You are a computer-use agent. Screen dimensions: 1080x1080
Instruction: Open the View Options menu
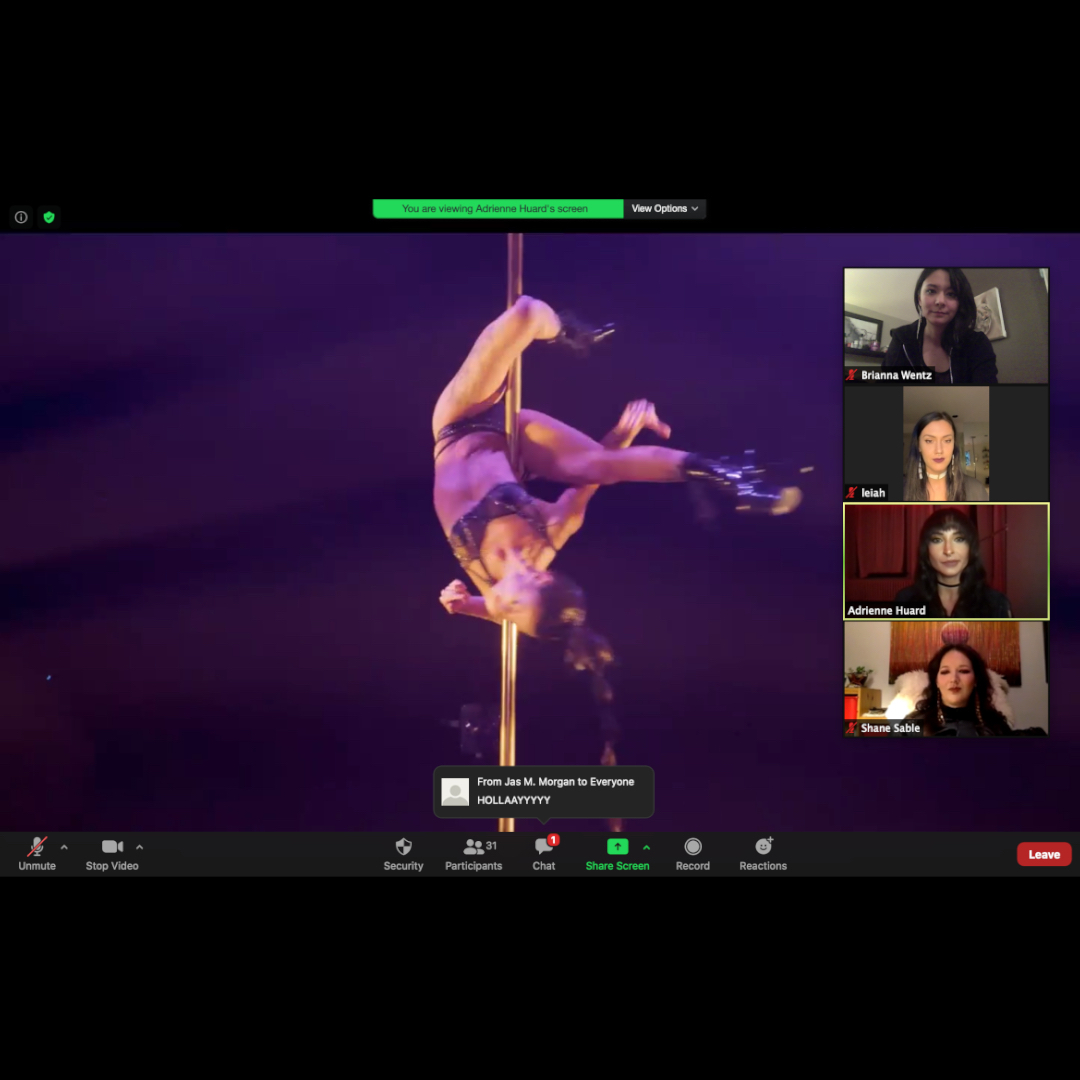point(665,209)
